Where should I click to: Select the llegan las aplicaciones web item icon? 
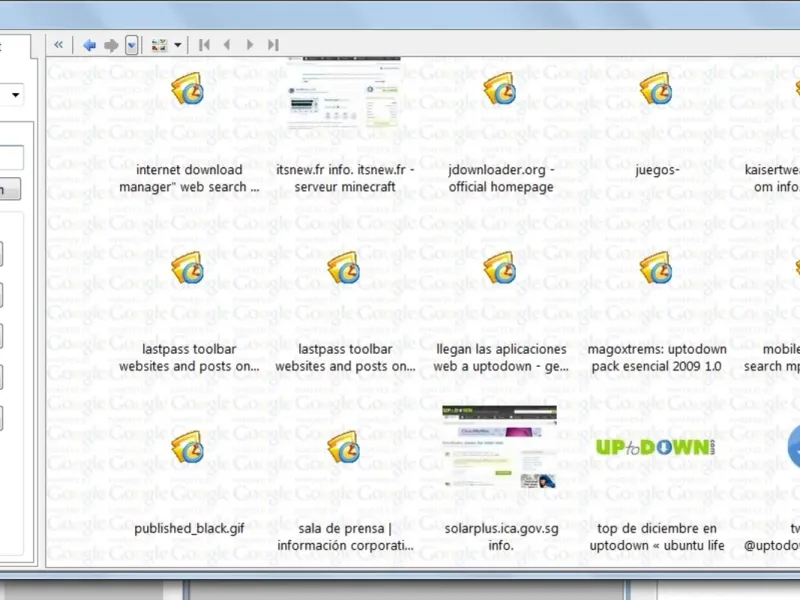(500, 267)
